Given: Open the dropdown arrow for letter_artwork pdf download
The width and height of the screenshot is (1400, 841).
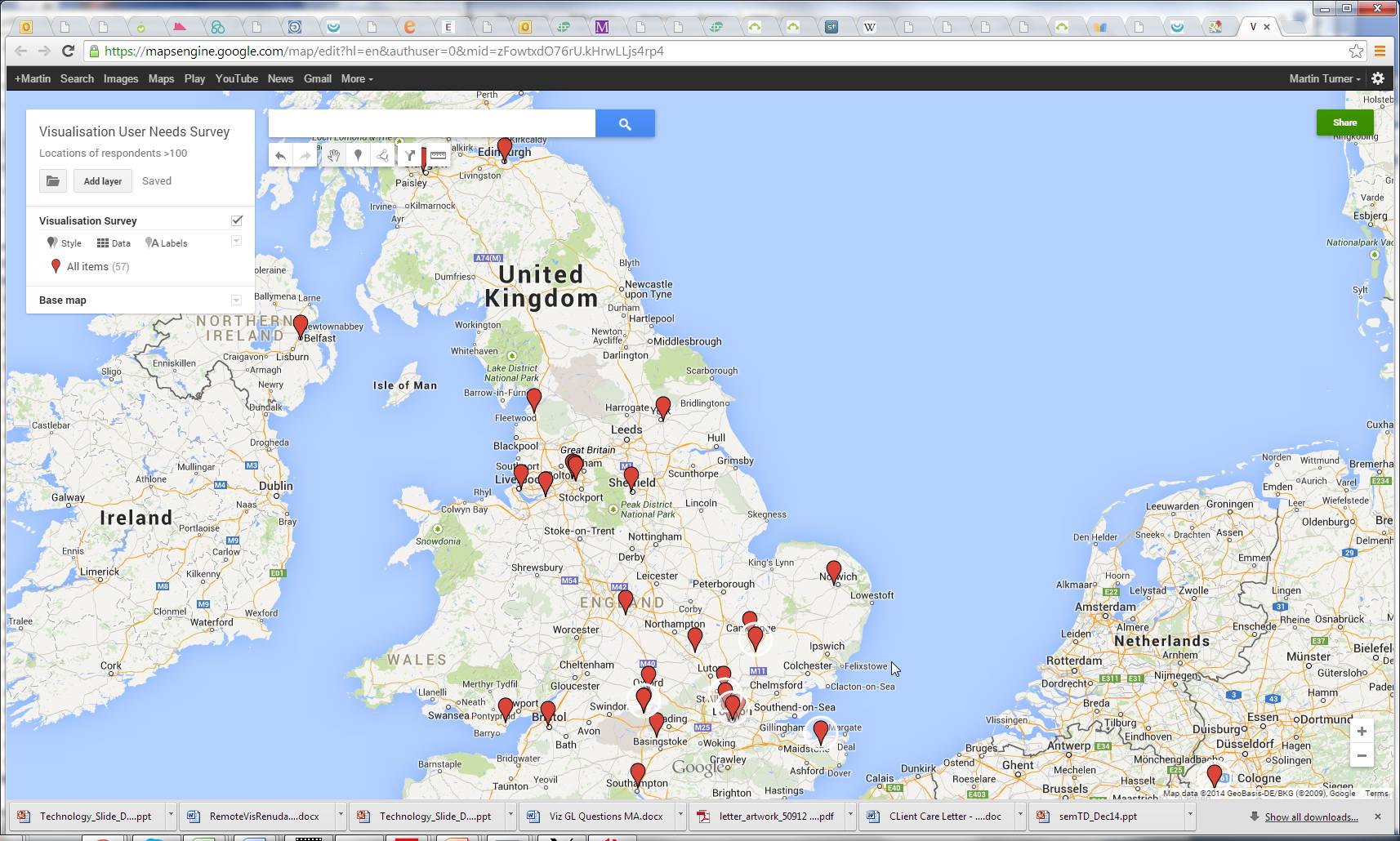Looking at the screenshot, I should pyautogui.click(x=850, y=815).
